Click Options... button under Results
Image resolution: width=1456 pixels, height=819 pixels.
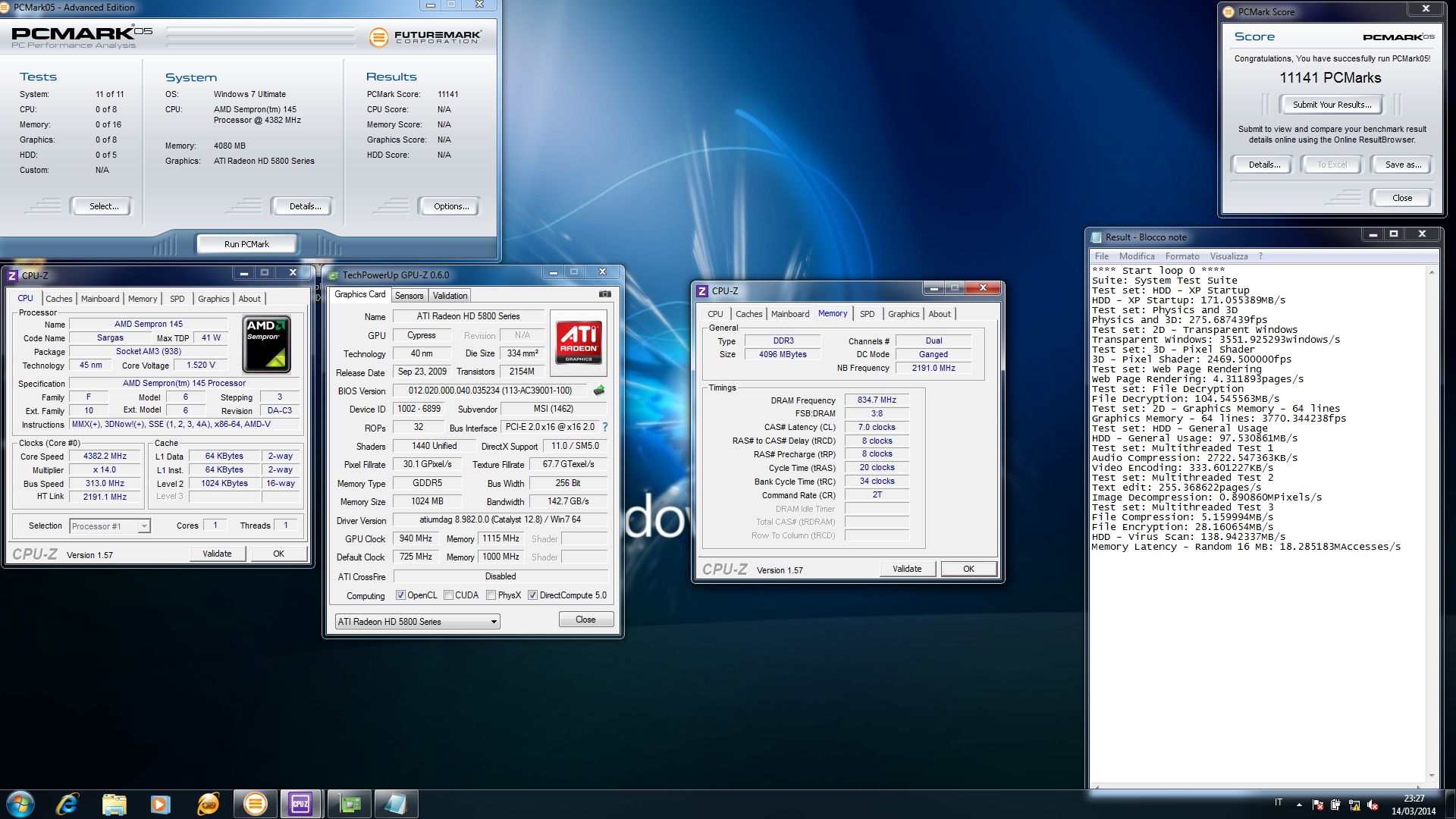point(449,206)
